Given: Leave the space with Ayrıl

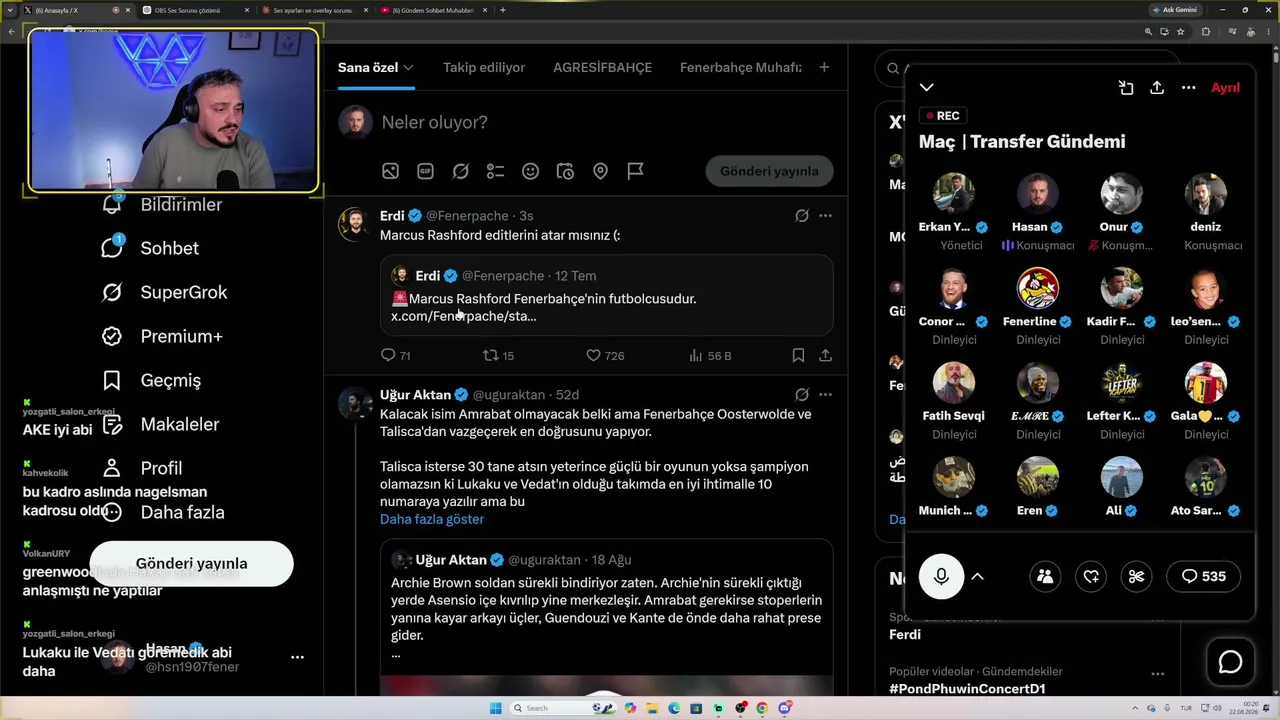Looking at the screenshot, I should point(1225,87).
